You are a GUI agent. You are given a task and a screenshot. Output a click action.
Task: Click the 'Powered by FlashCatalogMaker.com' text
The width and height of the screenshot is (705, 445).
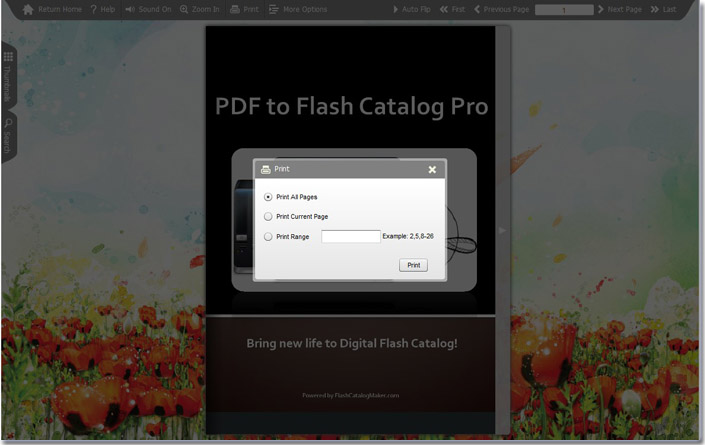click(351, 396)
